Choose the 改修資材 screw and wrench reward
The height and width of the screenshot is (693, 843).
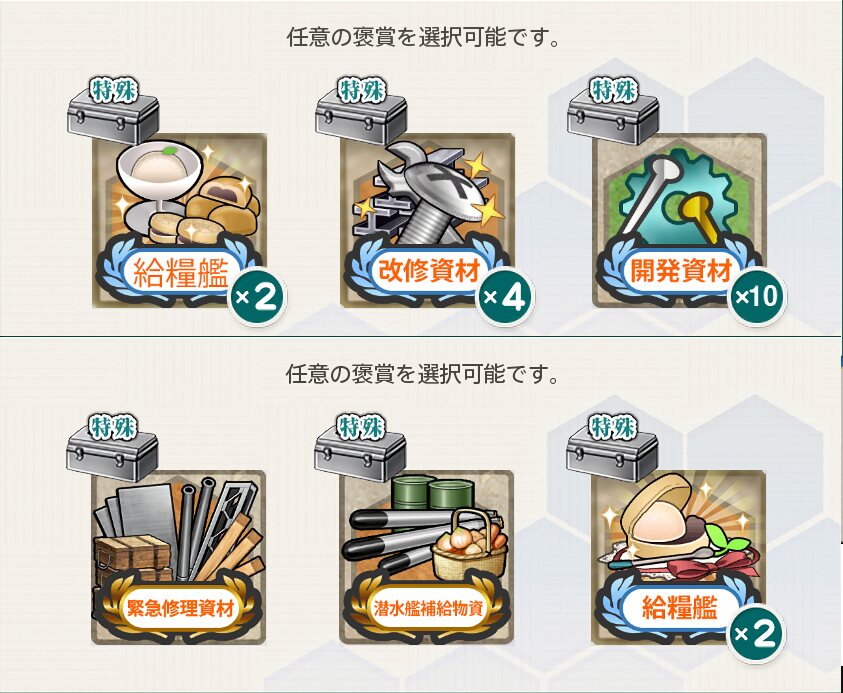pyautogui.click(x=427, y=220)
